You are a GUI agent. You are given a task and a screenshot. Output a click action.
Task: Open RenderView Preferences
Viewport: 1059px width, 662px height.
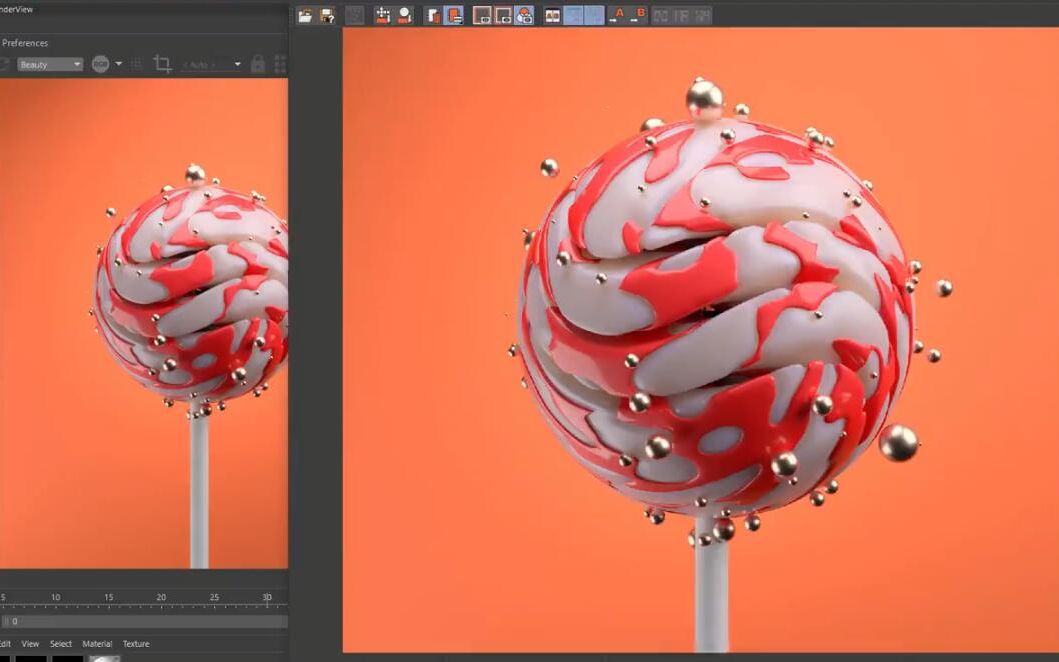(25, 43)
